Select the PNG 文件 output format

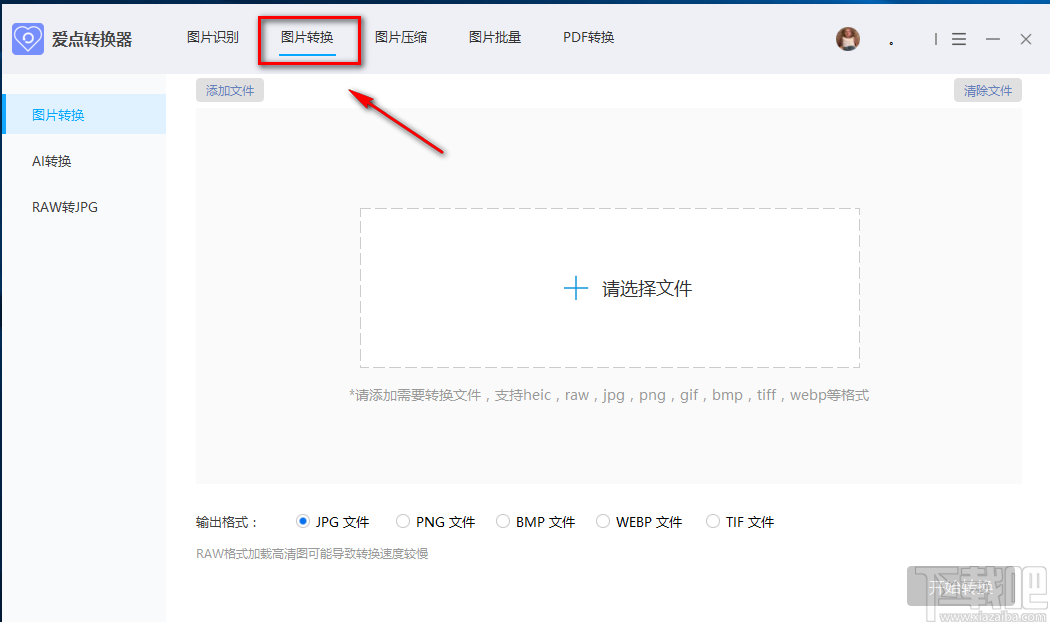tap(403, 521)
